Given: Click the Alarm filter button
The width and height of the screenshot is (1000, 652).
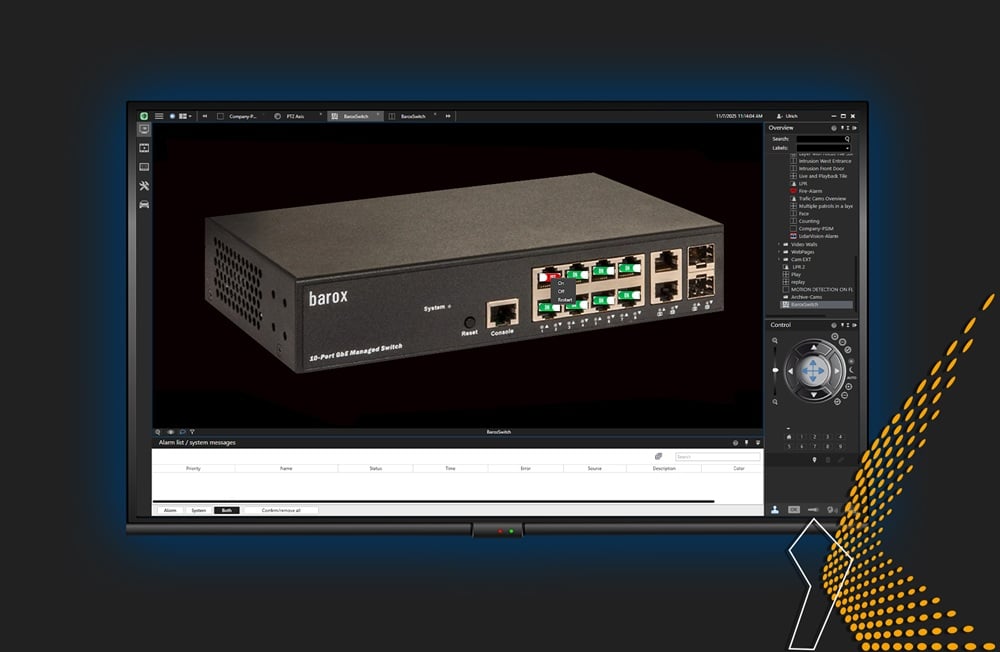Looking at the screenshot, I should pos(170,510).
